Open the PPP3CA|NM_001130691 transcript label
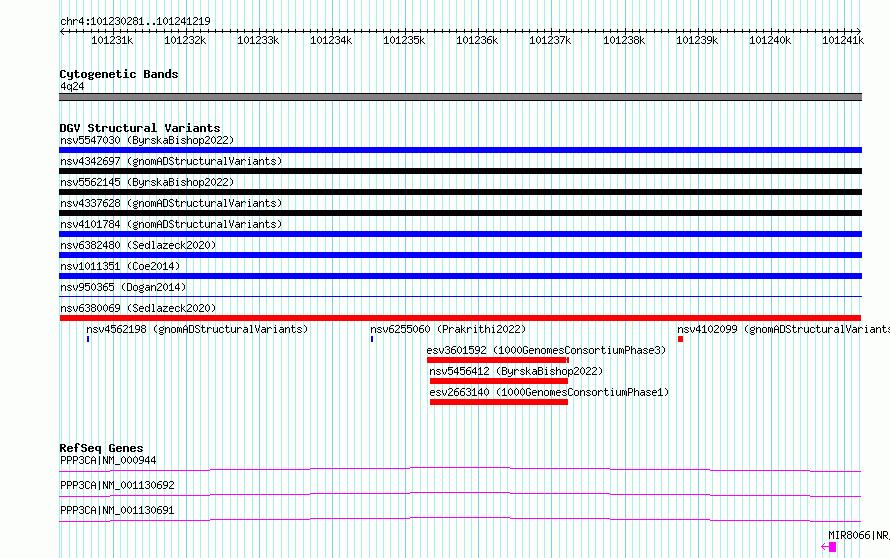The height and width of the screenshot is (558, 890). click(117, 510)
